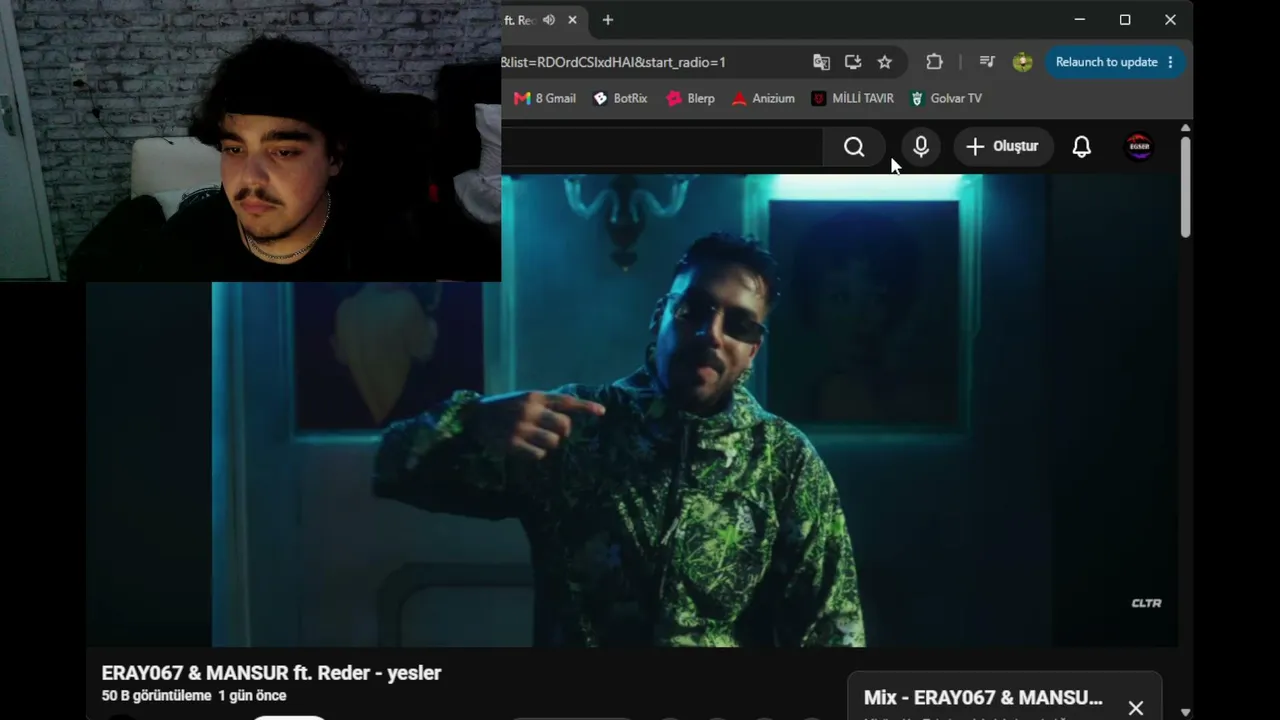
Task: Click the Mix - ERAY067 & MANSU... playlist title
Action: pos(983,698)
